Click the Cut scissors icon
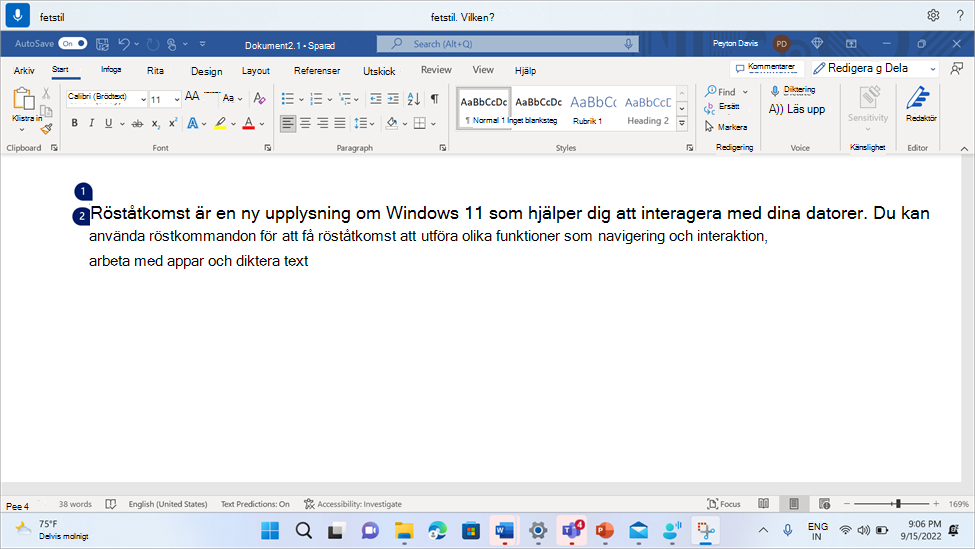The height and width of the screenshot is (549, 975). 46,94
